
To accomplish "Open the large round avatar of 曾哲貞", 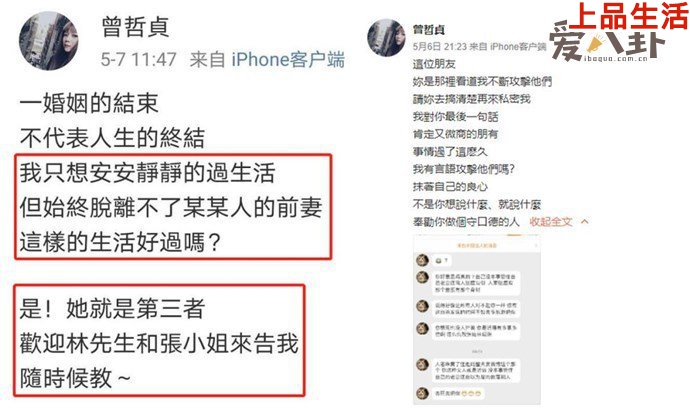I will 48,40.
